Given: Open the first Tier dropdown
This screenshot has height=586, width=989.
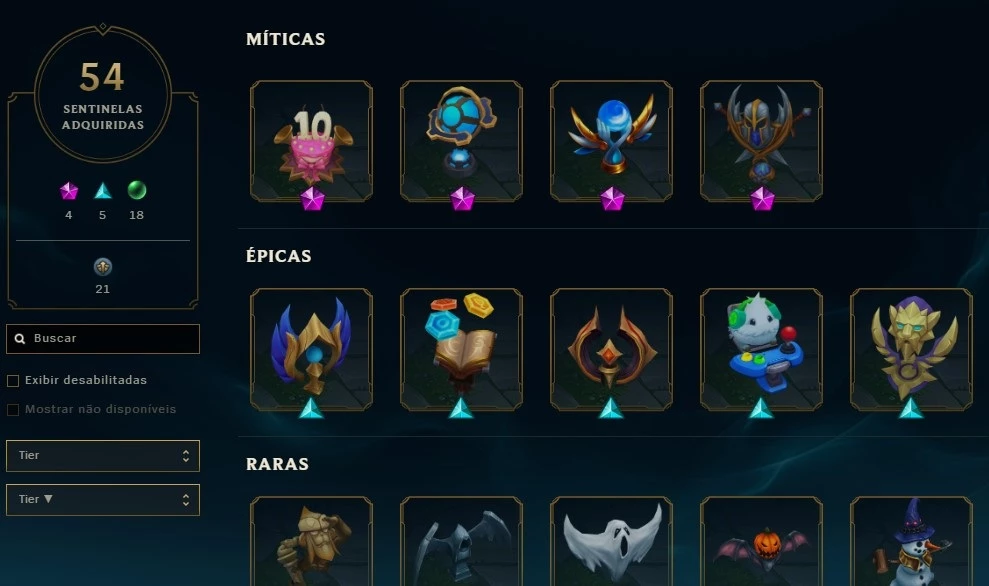Looking at the screenshot, I should tap(103, 455).
